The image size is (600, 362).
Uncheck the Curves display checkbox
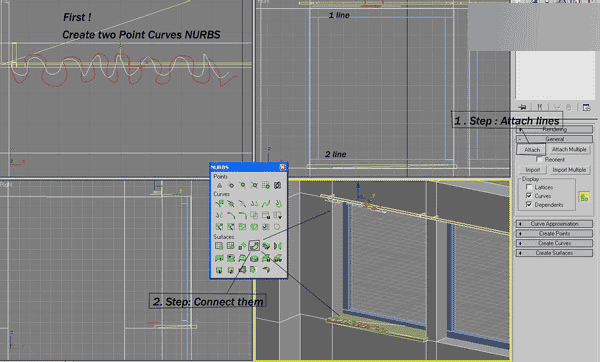click(529, 196)
